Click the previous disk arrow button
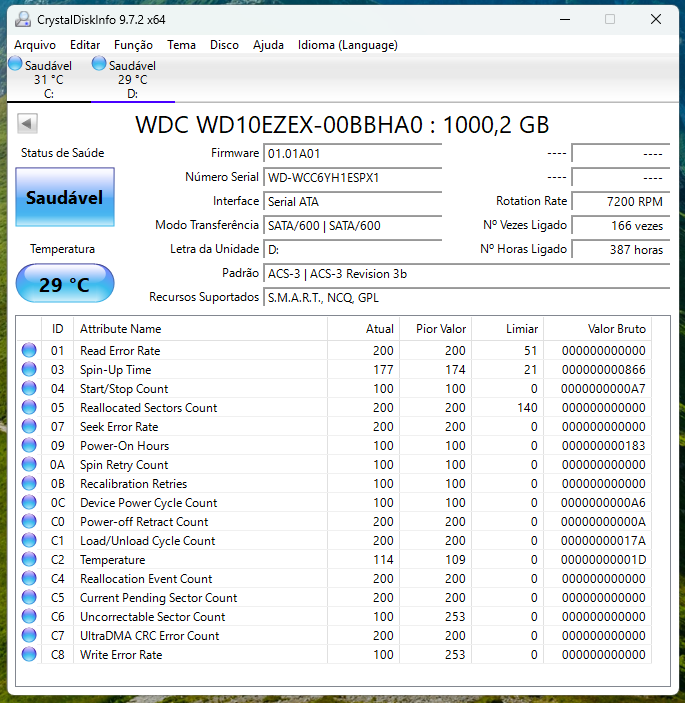This screenshot has width=685, height=703. coord(28,124)
